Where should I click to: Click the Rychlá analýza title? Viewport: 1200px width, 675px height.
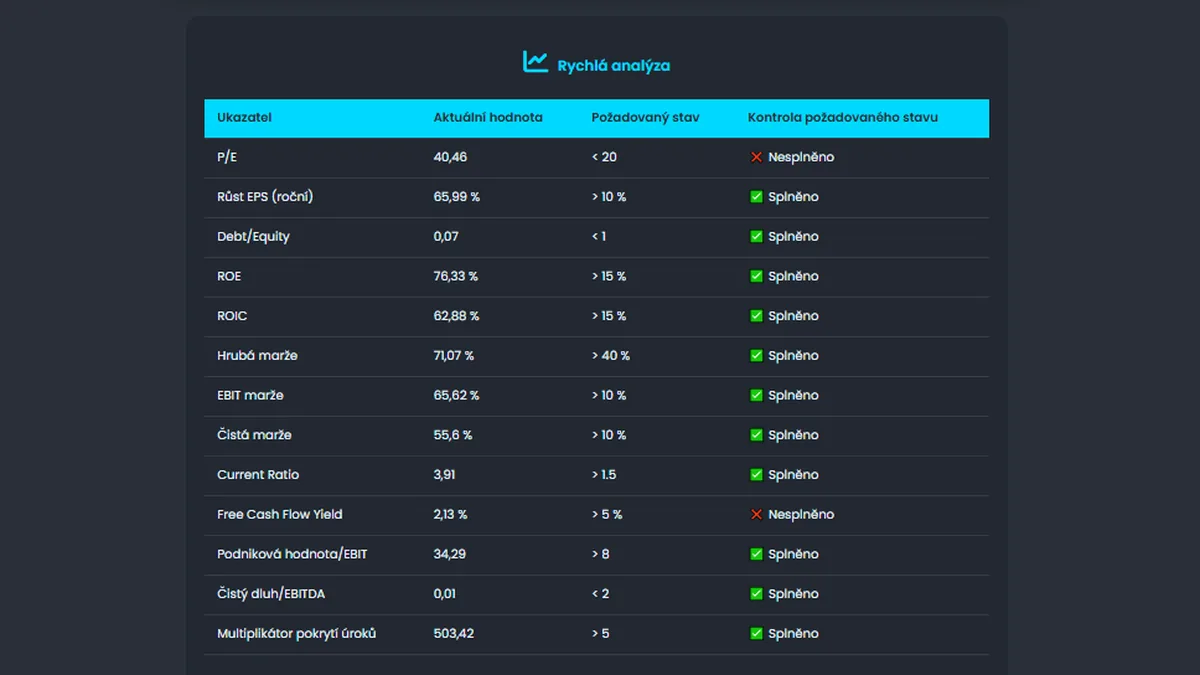(614, 66)
